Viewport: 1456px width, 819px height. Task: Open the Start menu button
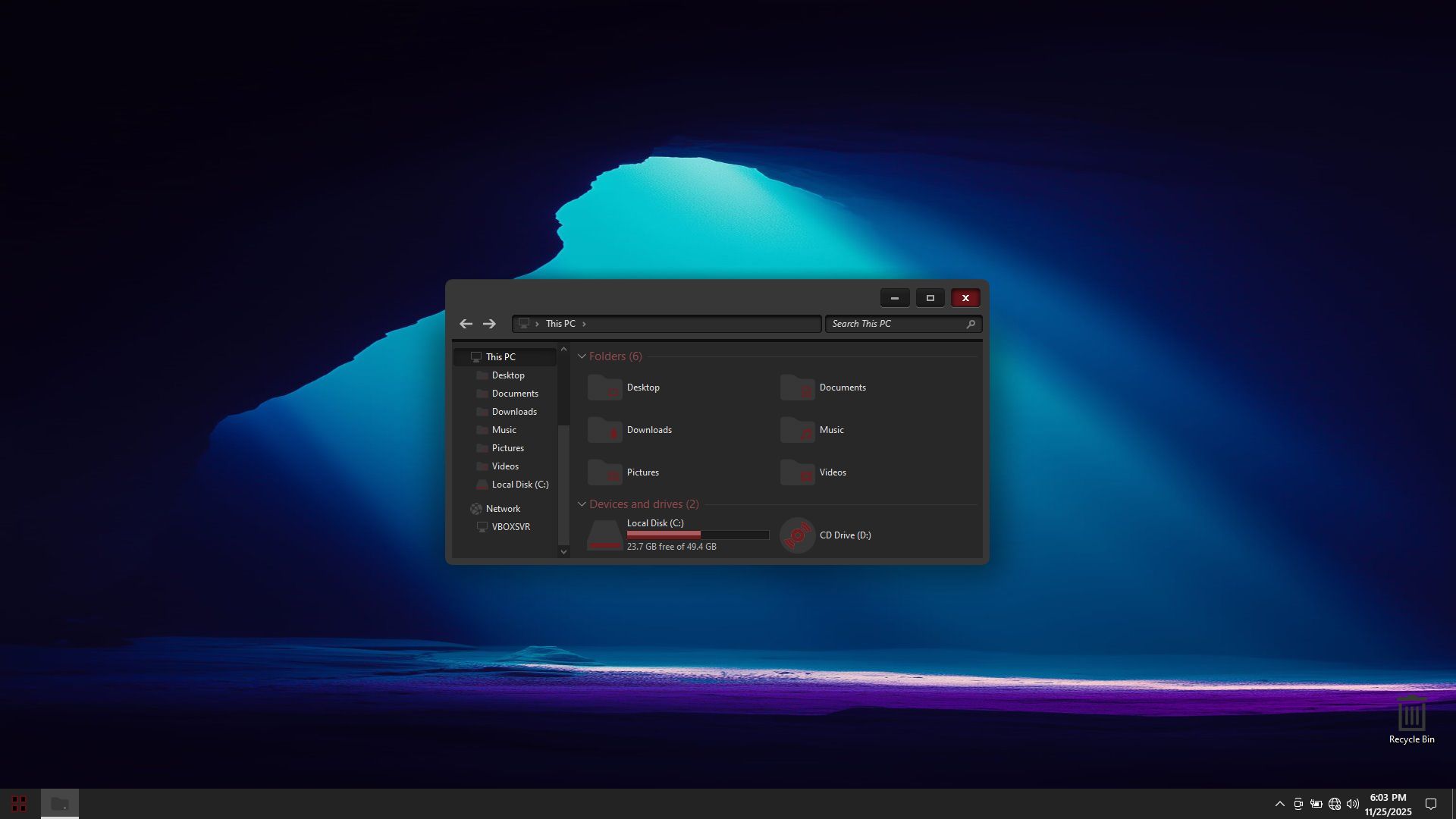[x=19, y=803]
